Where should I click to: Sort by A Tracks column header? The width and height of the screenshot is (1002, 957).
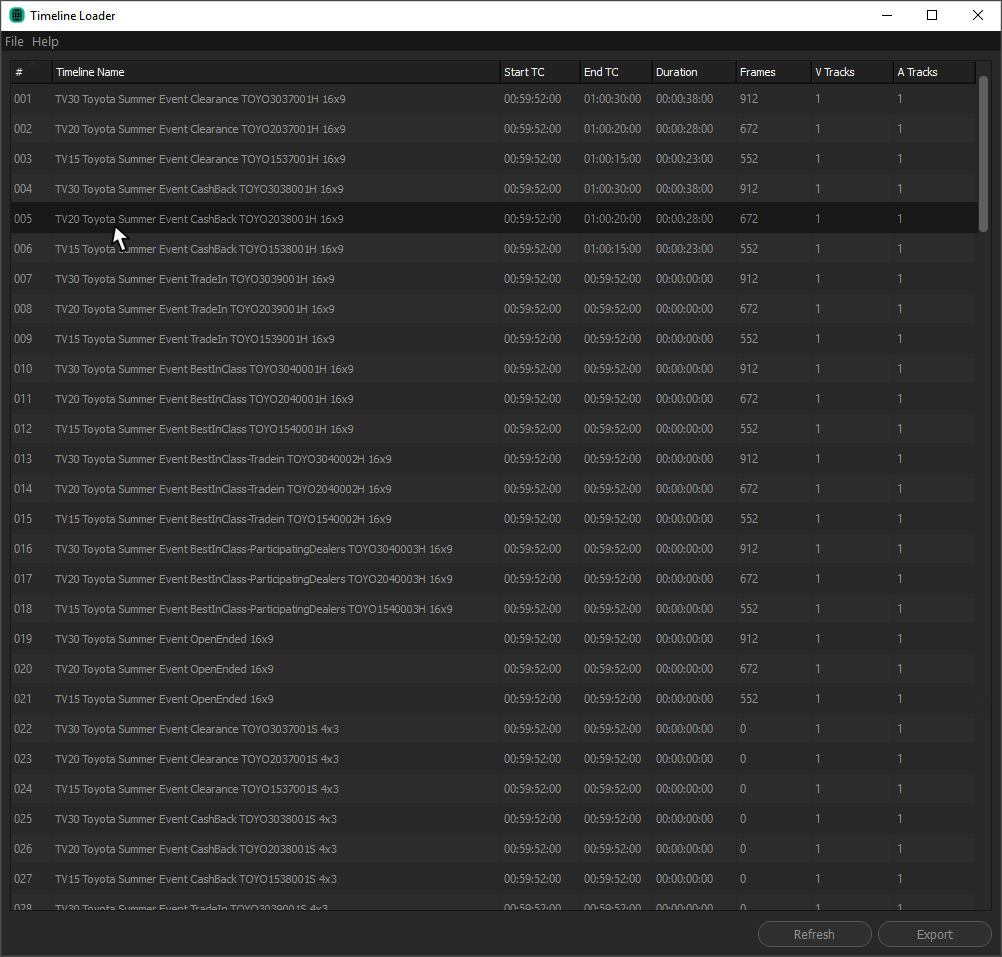[x=934, y=72]
